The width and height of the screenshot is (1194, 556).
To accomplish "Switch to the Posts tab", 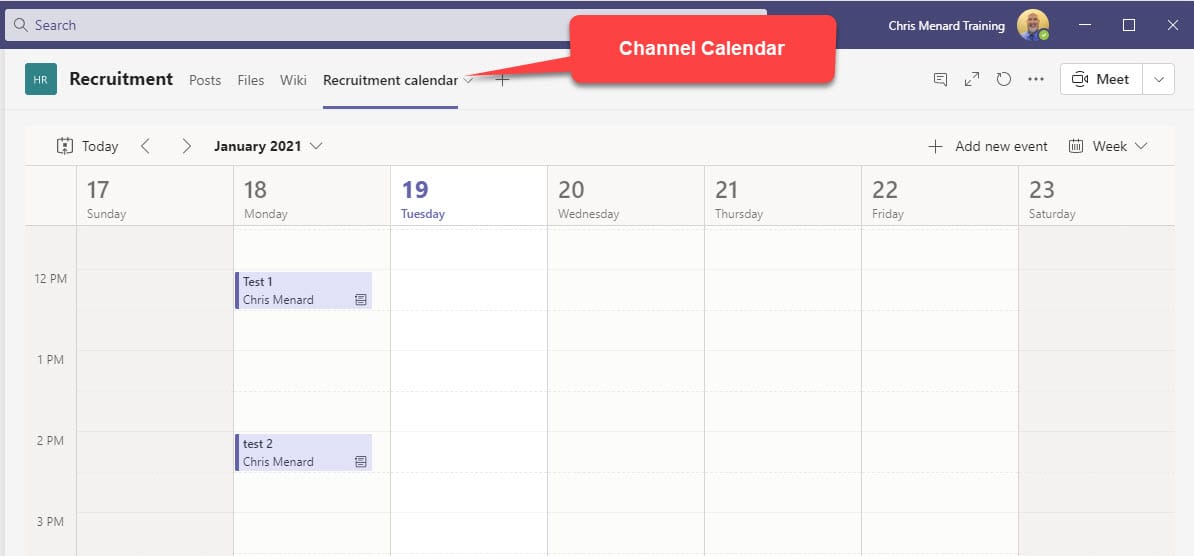I will coord(205,80).
